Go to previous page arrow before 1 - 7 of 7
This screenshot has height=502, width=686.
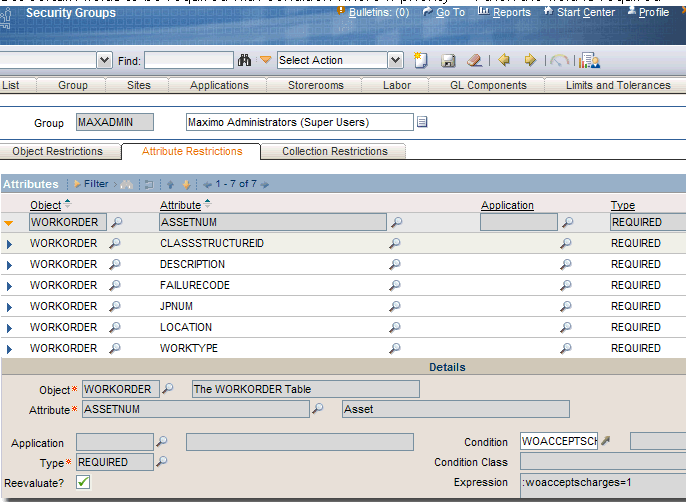pyautogui.click(x=208, y=185)
